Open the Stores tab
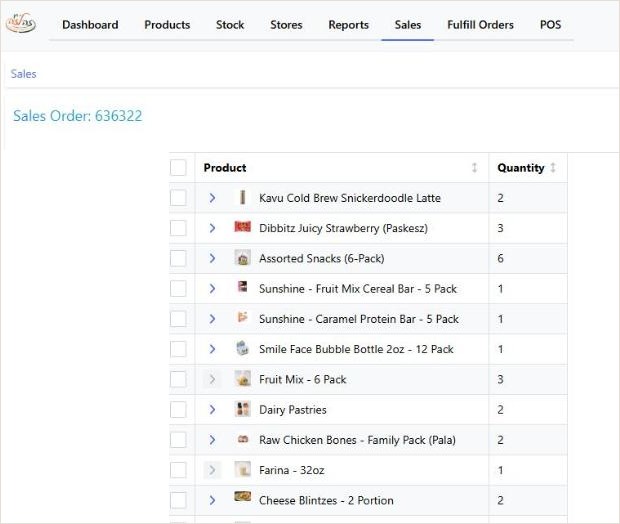This screenshot has width=620, height=524. [x=286, y=25]
